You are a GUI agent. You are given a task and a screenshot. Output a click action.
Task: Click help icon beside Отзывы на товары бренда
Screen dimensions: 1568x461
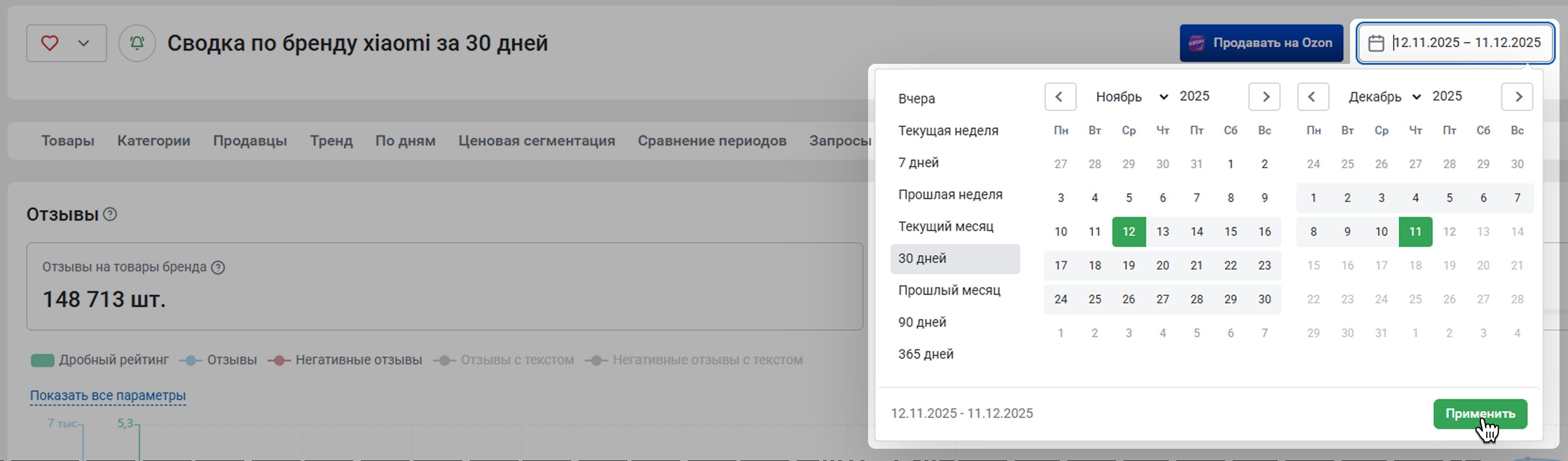tap(218, 268)
